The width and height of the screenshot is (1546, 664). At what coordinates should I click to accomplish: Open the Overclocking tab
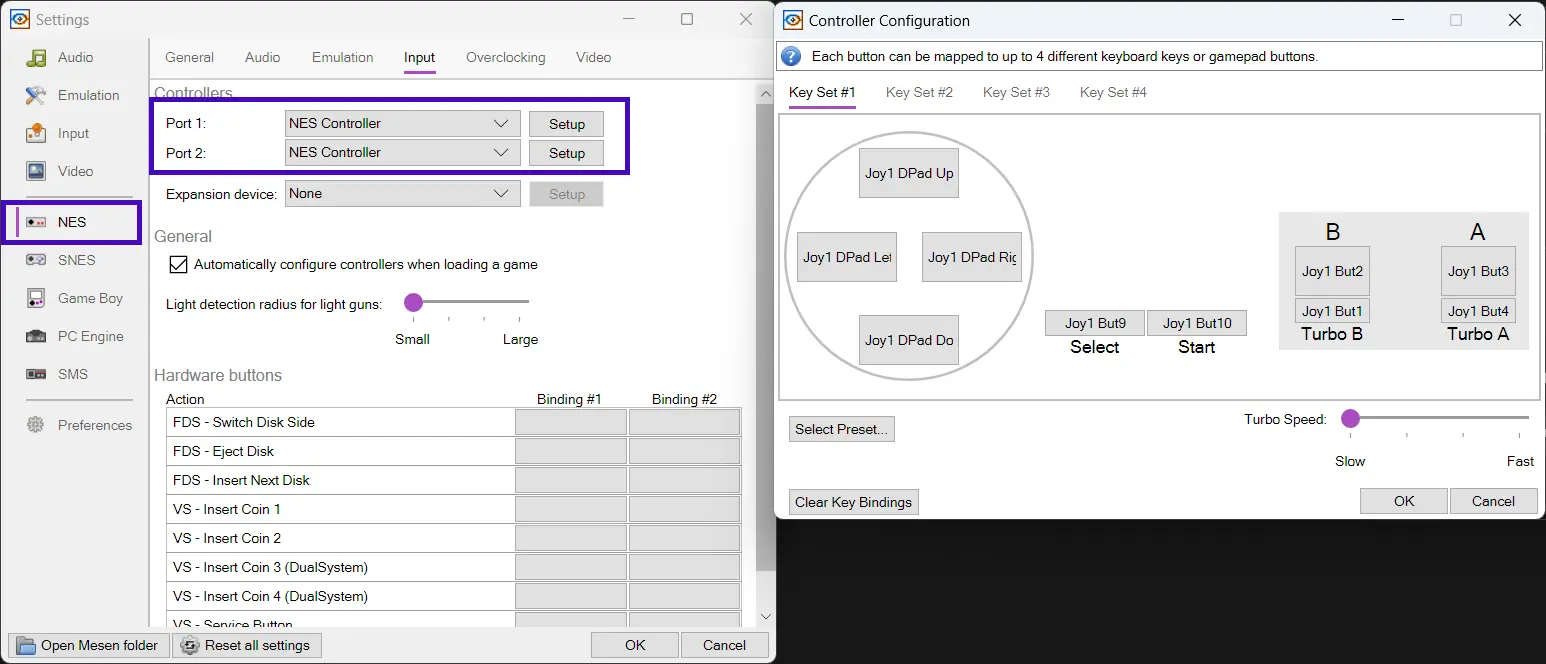click(x=506, y=57)
